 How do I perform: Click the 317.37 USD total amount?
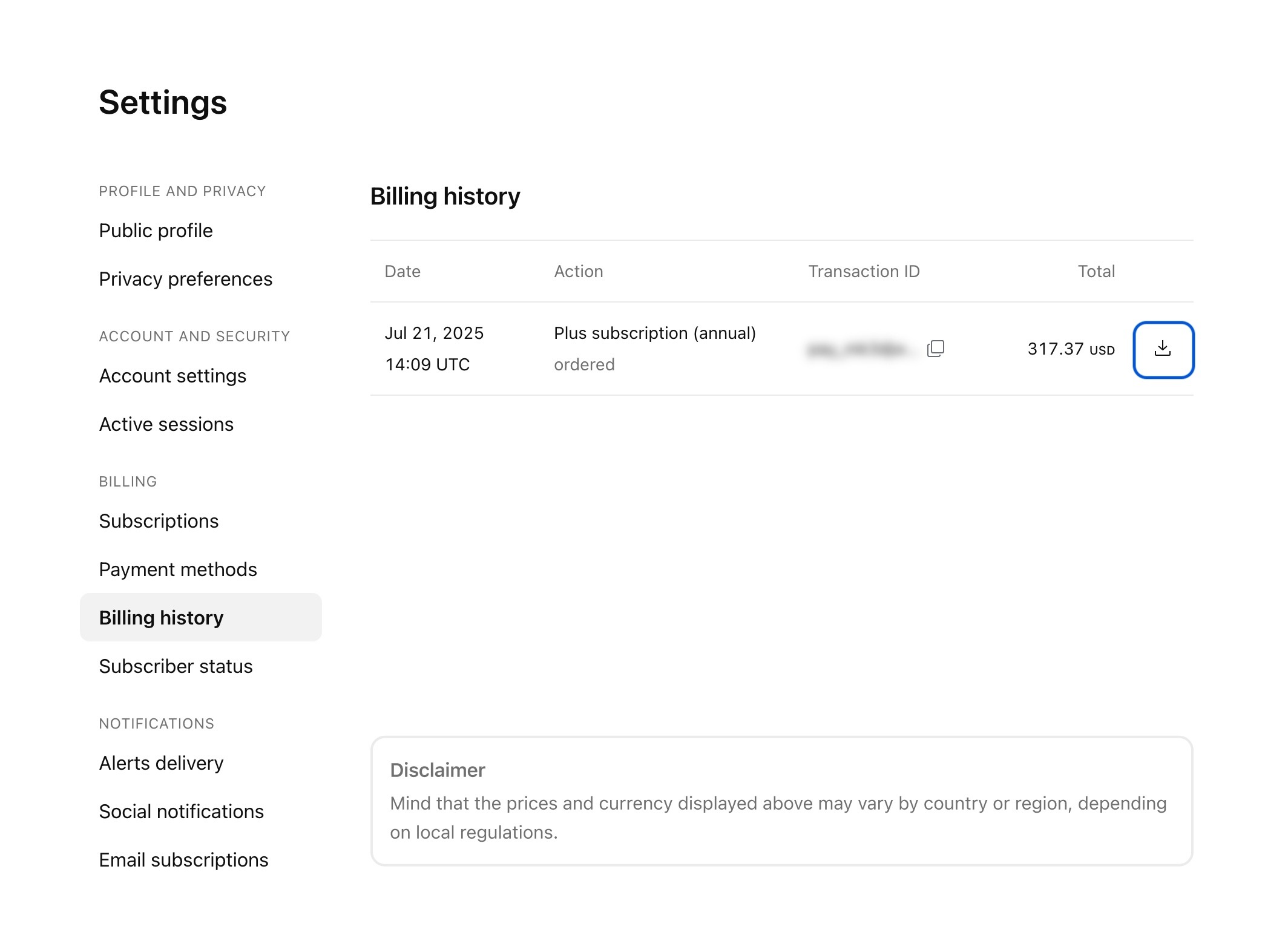[x=1070, y=349]
